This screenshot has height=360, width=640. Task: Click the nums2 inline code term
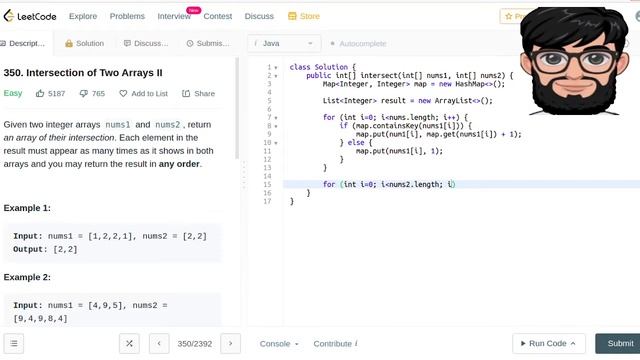167,124
